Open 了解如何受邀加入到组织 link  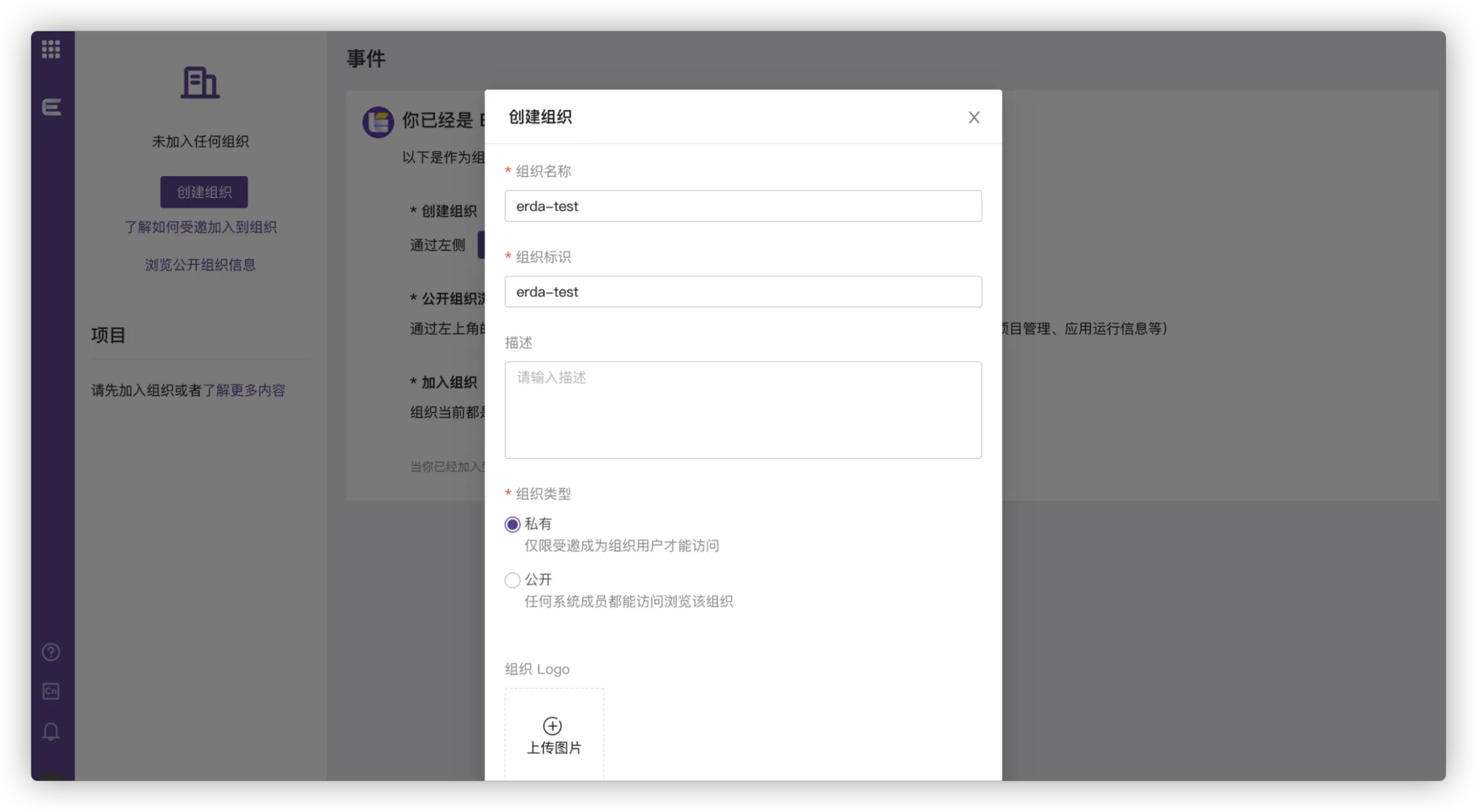point(200,227)
